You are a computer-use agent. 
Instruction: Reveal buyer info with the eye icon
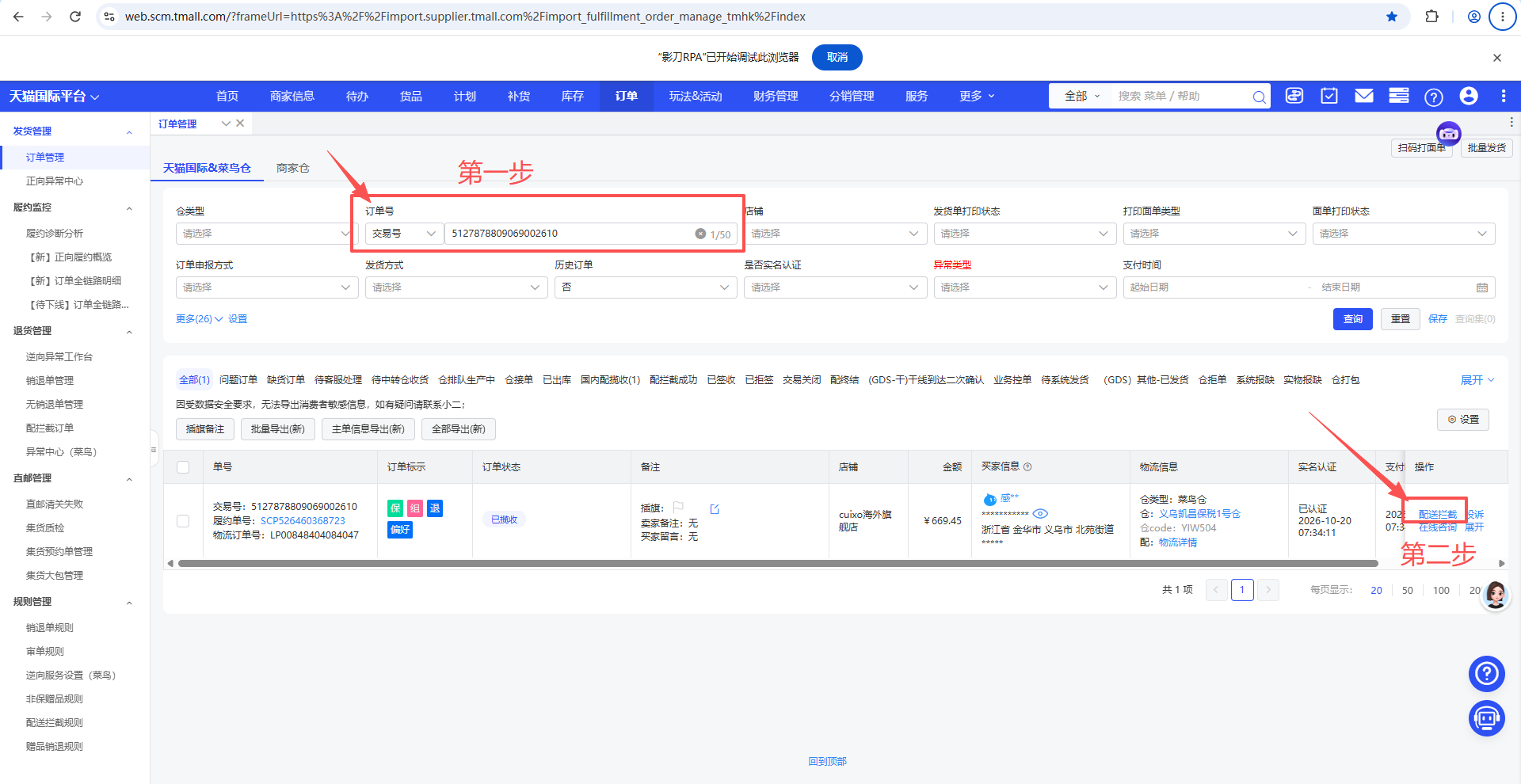coord(1041,514)
